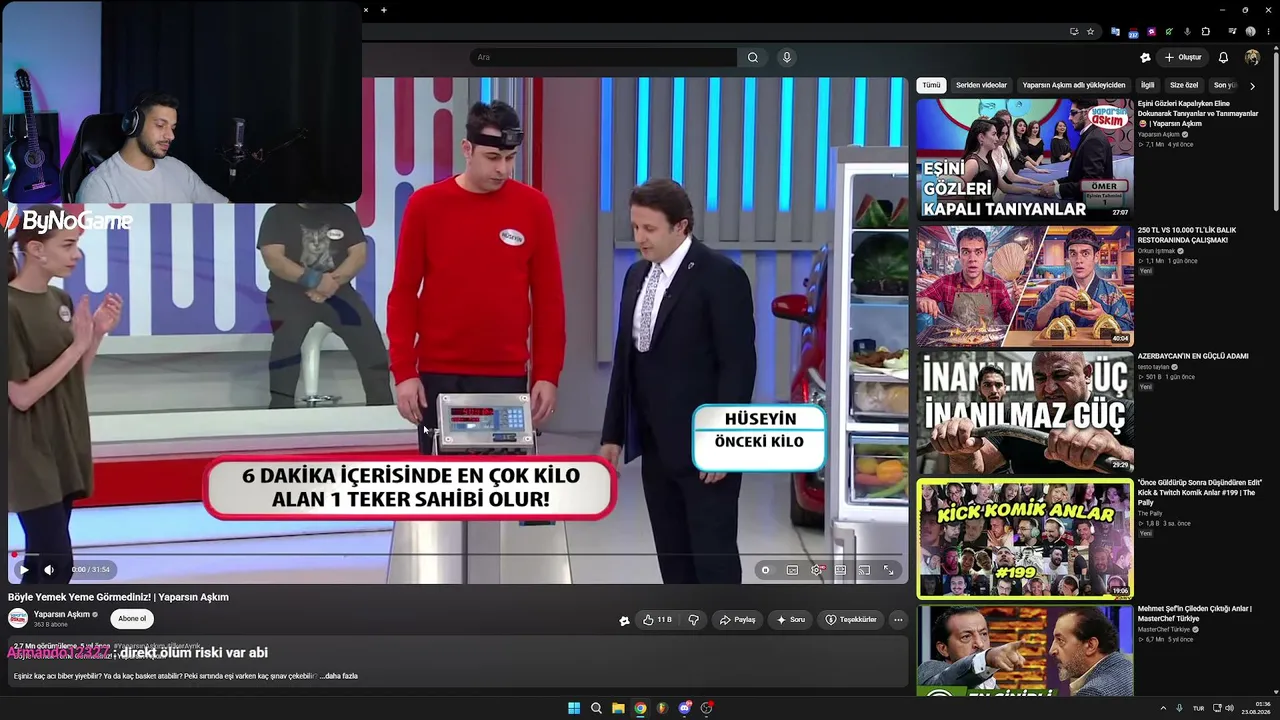Open the Yaparsın Aşkım channel name link

(x=62, y=615)
